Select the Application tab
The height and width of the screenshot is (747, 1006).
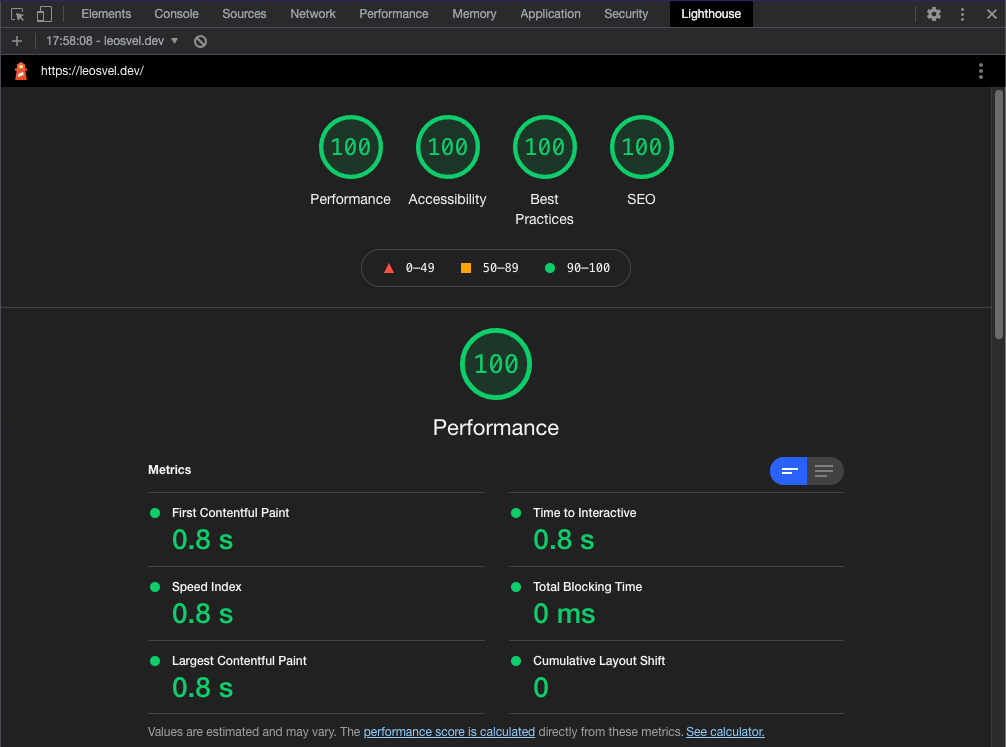coord(550,14)
